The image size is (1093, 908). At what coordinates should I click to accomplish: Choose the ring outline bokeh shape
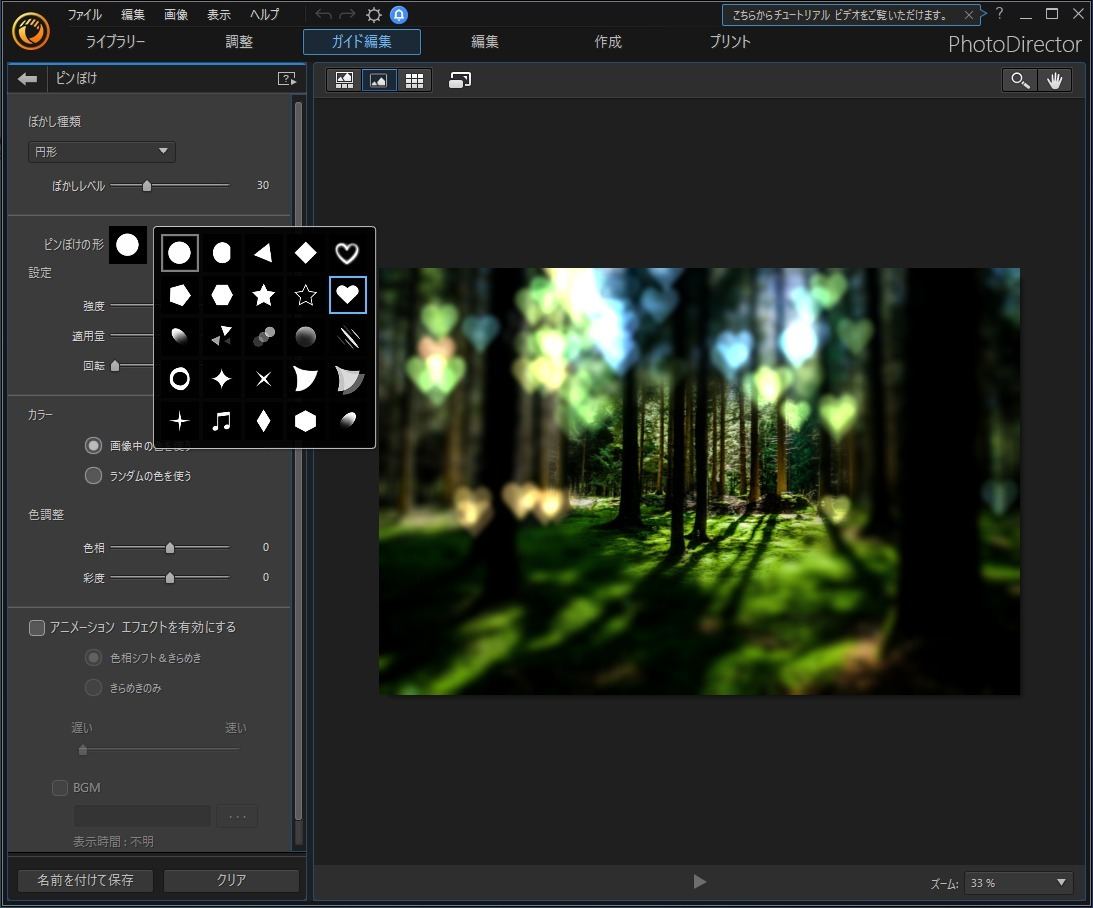coord(180,379)
